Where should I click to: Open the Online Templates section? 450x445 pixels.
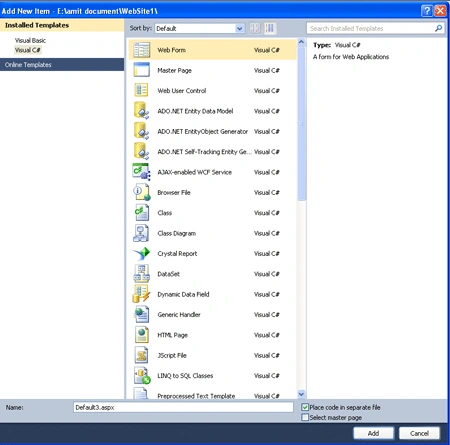pos(62,65)
